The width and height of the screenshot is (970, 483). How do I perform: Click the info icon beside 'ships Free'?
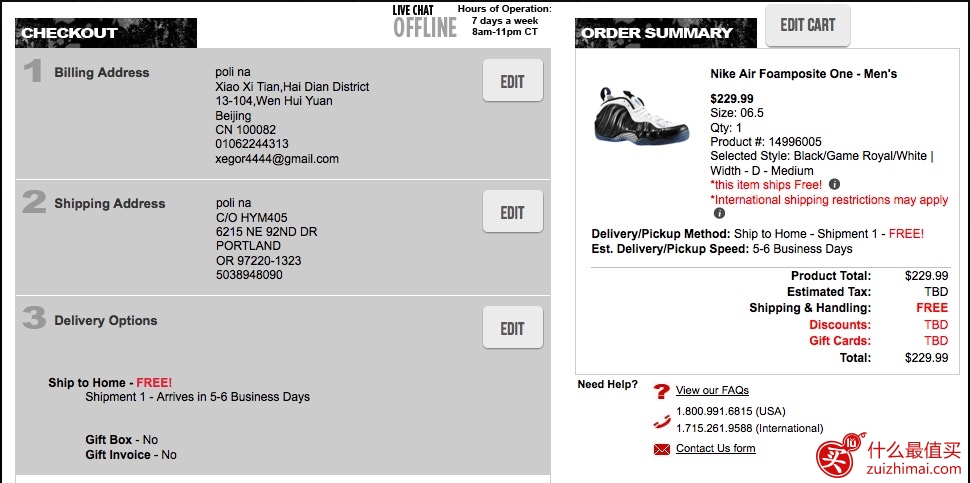tap(835, 184)
